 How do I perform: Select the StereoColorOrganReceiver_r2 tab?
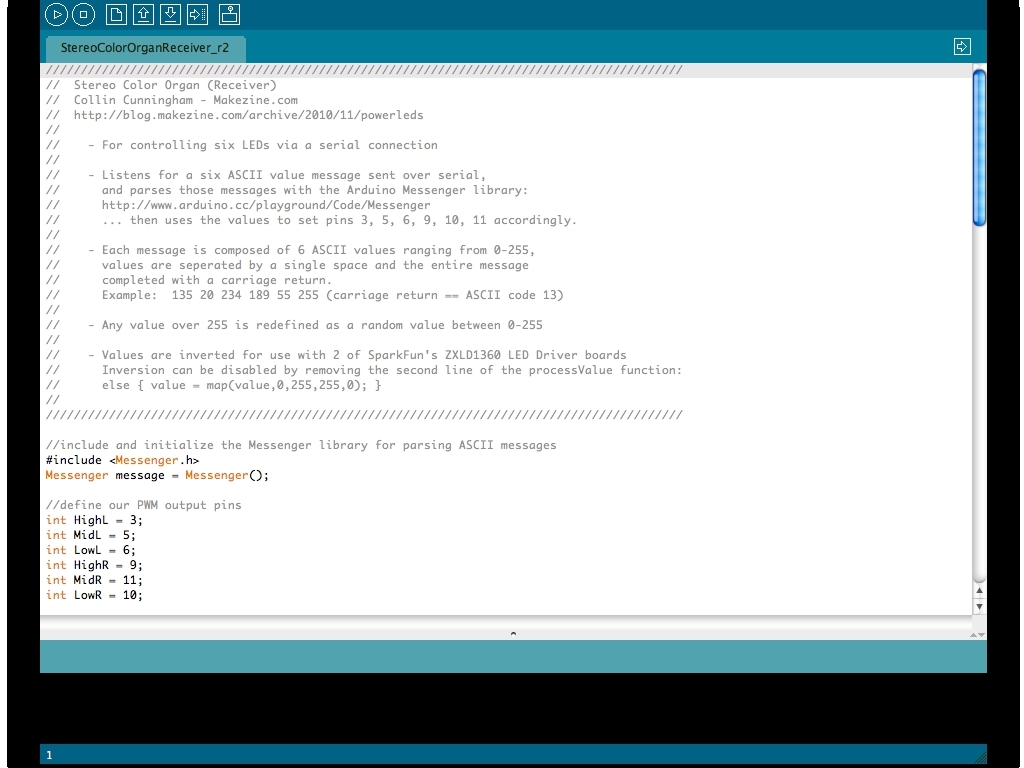pyautogui.click(x=145, y=48)
